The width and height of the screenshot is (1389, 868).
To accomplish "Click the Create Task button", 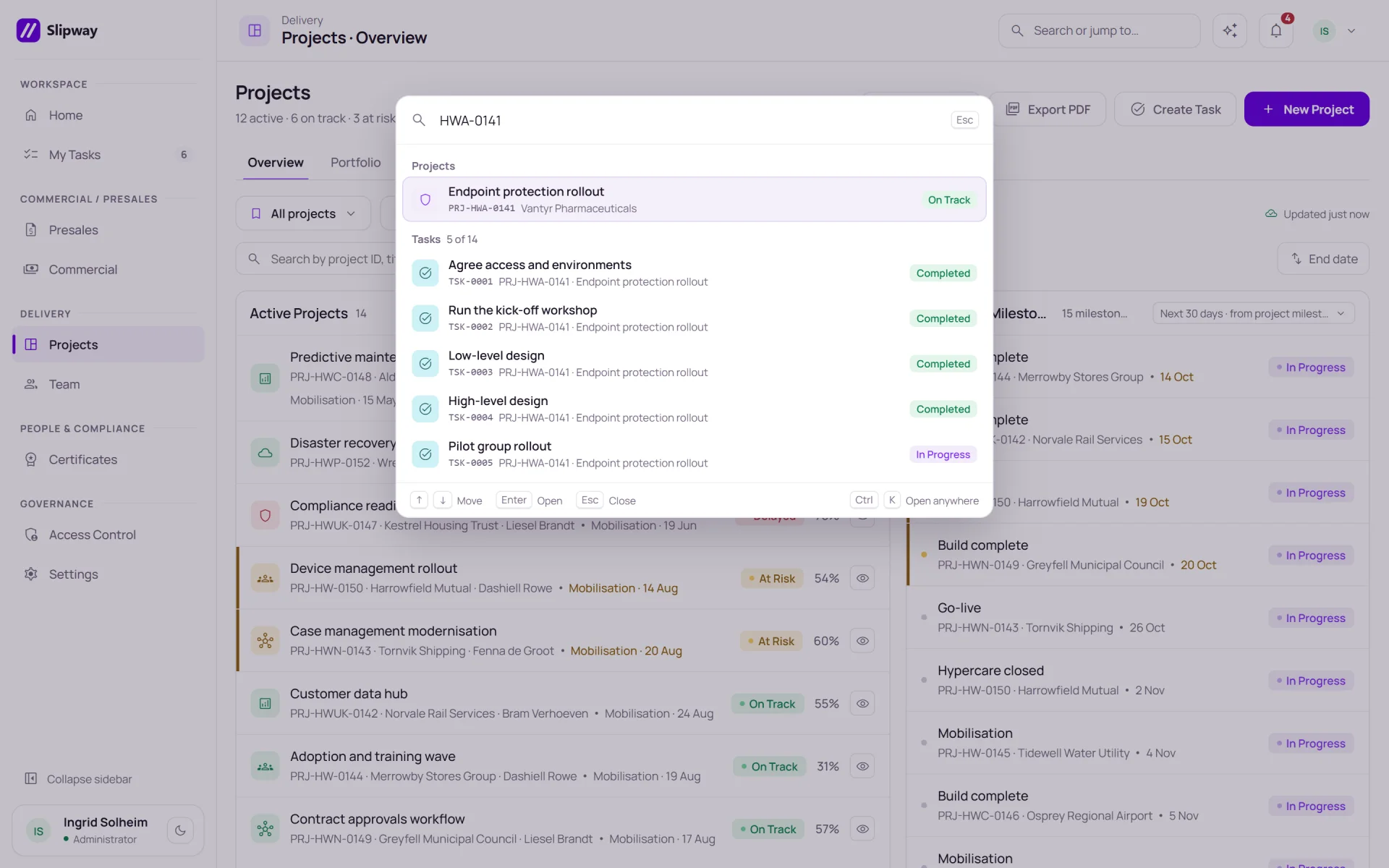I will click(1175, 109).
